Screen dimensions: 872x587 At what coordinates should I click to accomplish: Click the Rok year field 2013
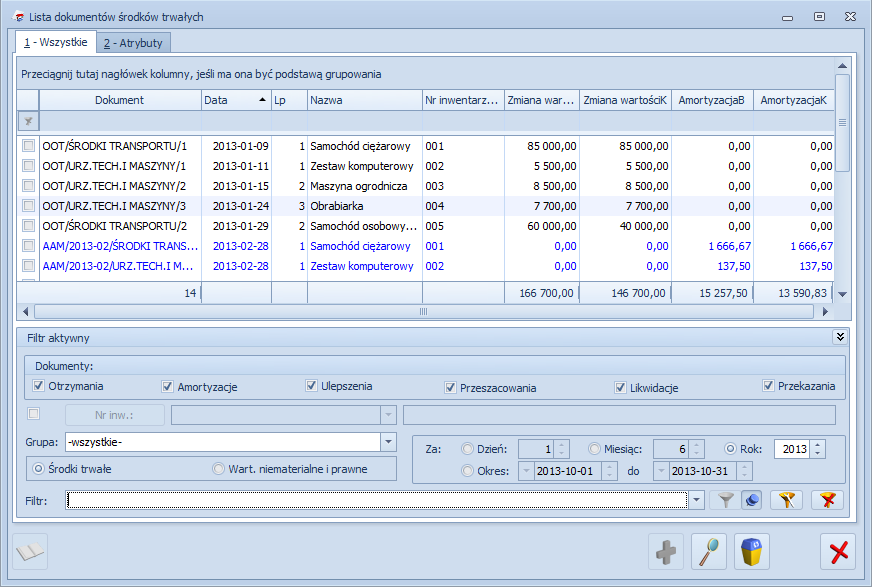click(793, 449)
